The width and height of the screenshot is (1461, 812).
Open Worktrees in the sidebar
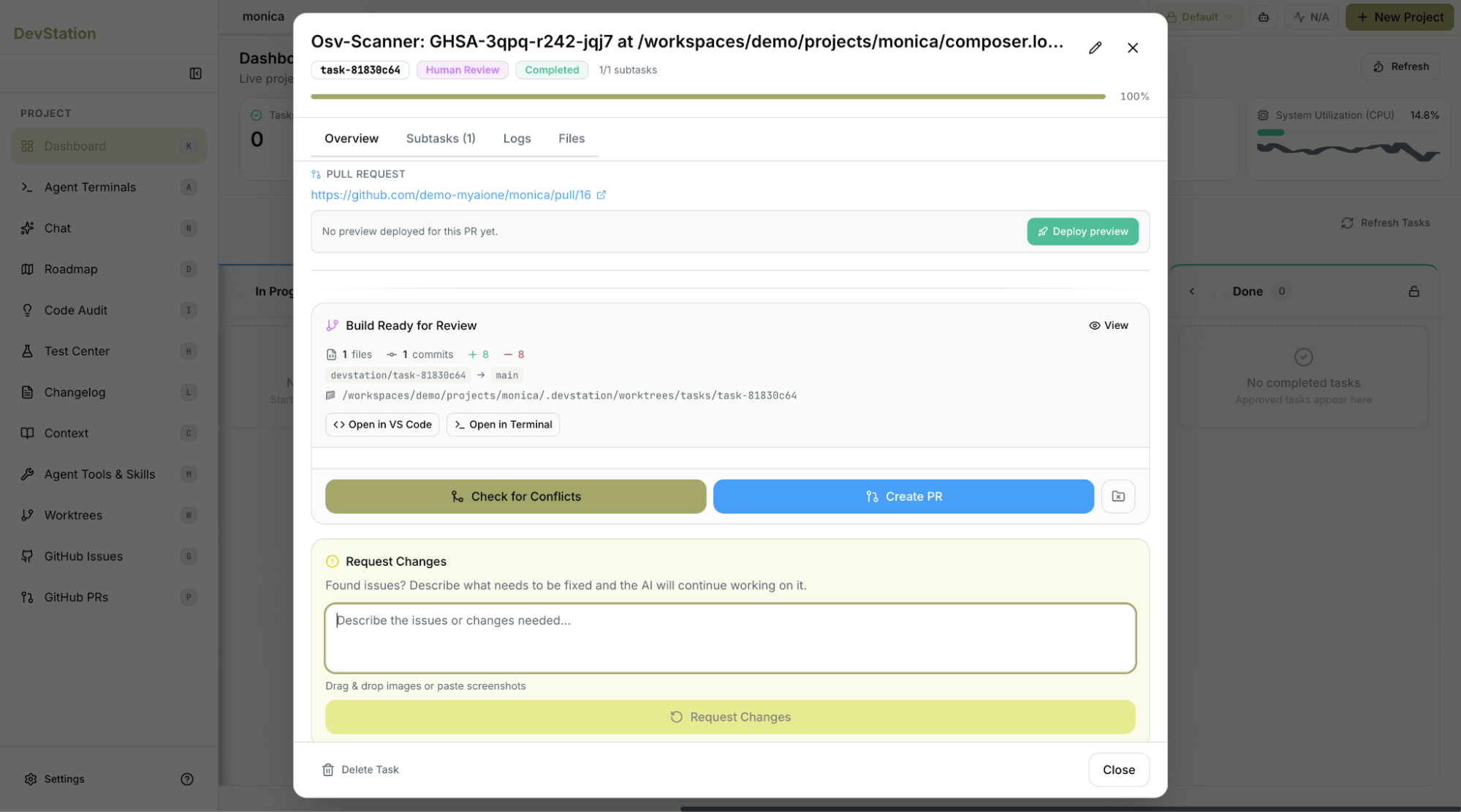pyautogui.click(x=108, y=515)
